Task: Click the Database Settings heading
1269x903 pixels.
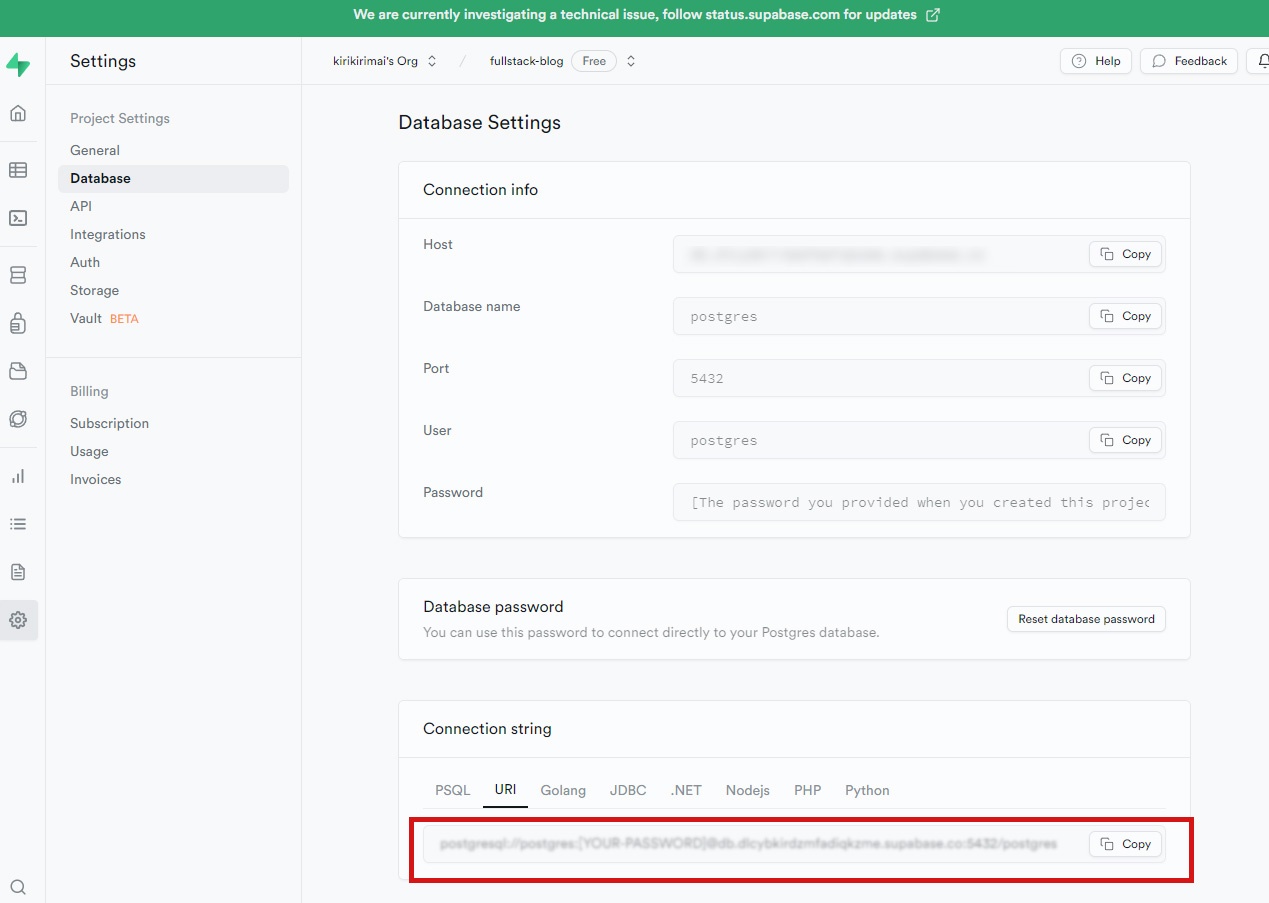Action: click(x=480, y=123)
